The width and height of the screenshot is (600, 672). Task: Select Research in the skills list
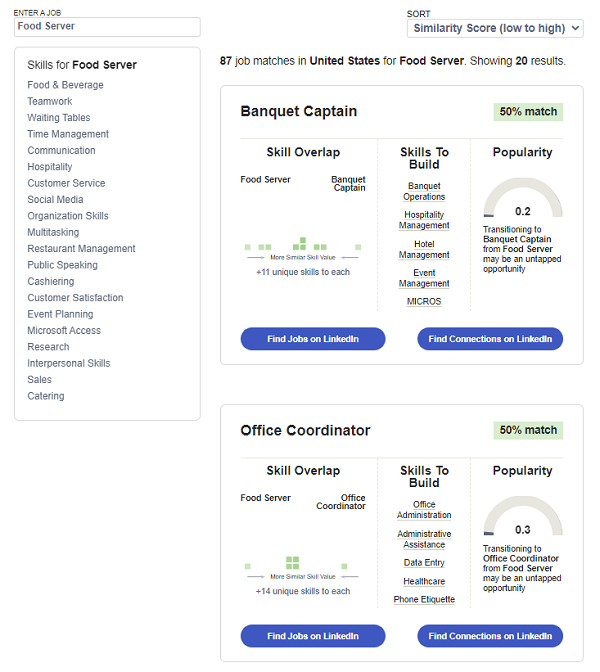(48, 347)
